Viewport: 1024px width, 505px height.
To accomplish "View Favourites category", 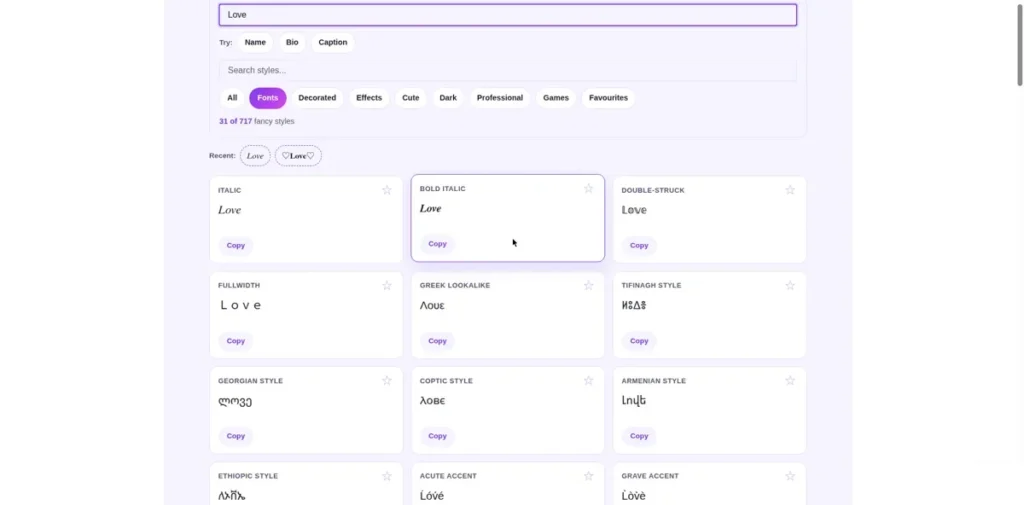I will tap(608, 98).
